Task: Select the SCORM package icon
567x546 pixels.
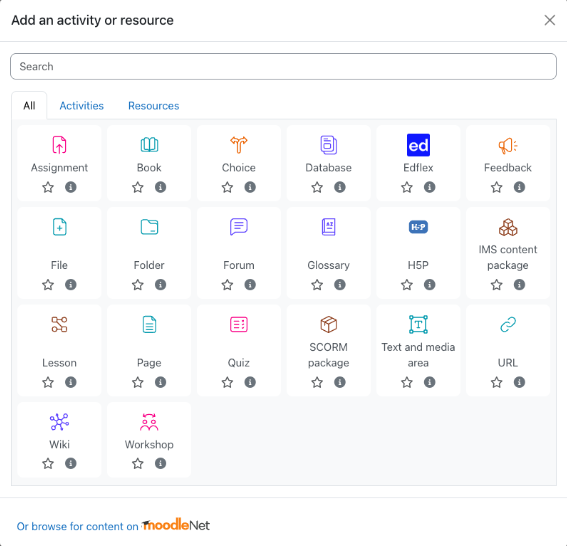Action: pos(328,324)
